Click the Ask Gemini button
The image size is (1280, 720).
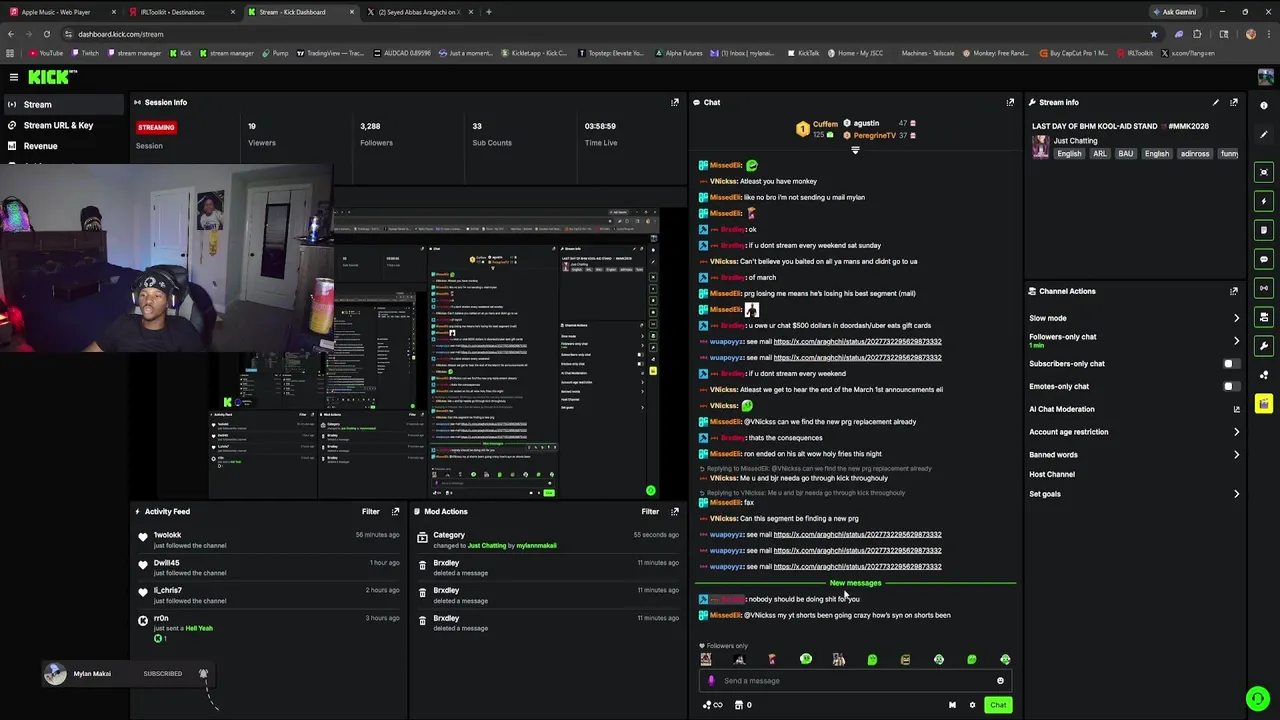pyautogui.click(x=1174, y=12)
